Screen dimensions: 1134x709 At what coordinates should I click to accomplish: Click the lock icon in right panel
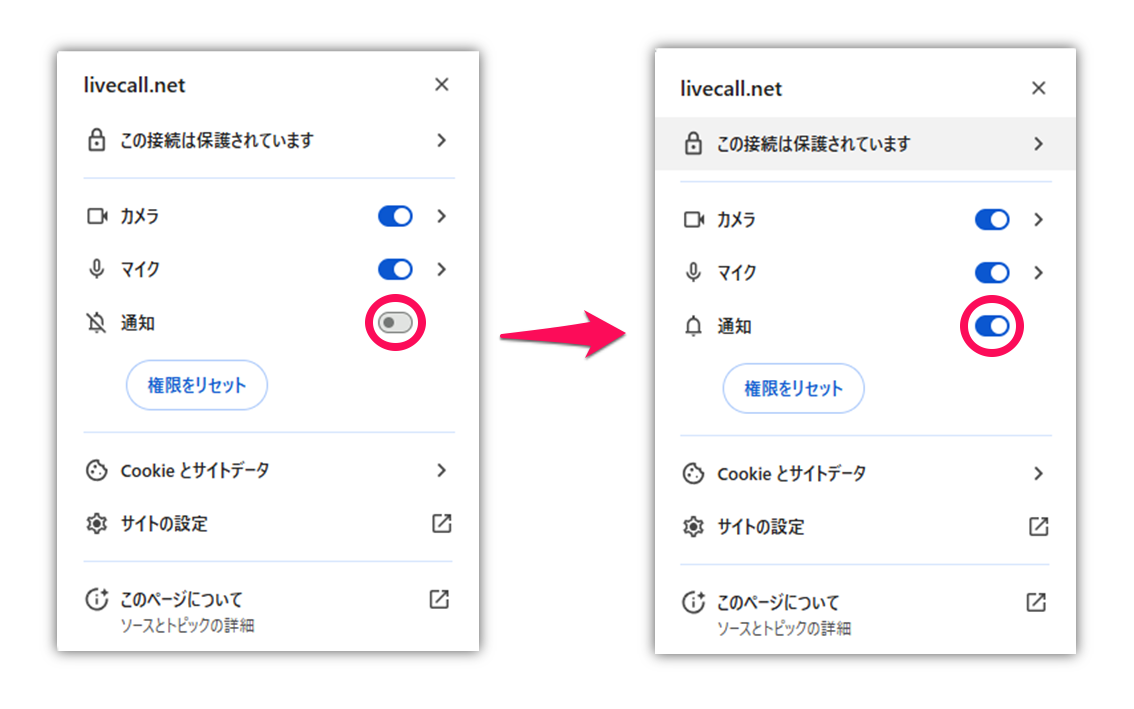pos(693,143)
